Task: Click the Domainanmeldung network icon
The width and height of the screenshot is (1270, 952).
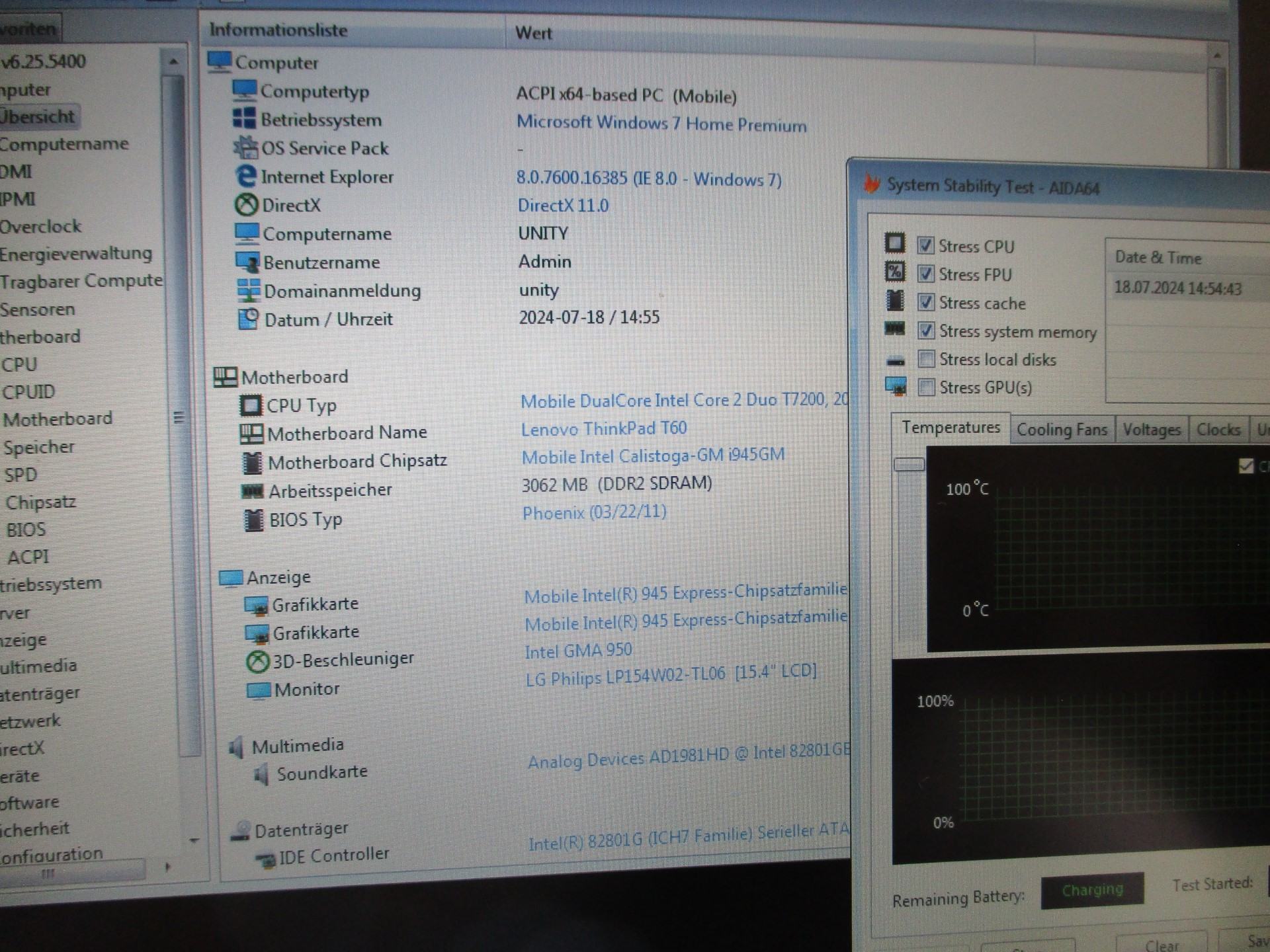Action: tap(249, 290)
